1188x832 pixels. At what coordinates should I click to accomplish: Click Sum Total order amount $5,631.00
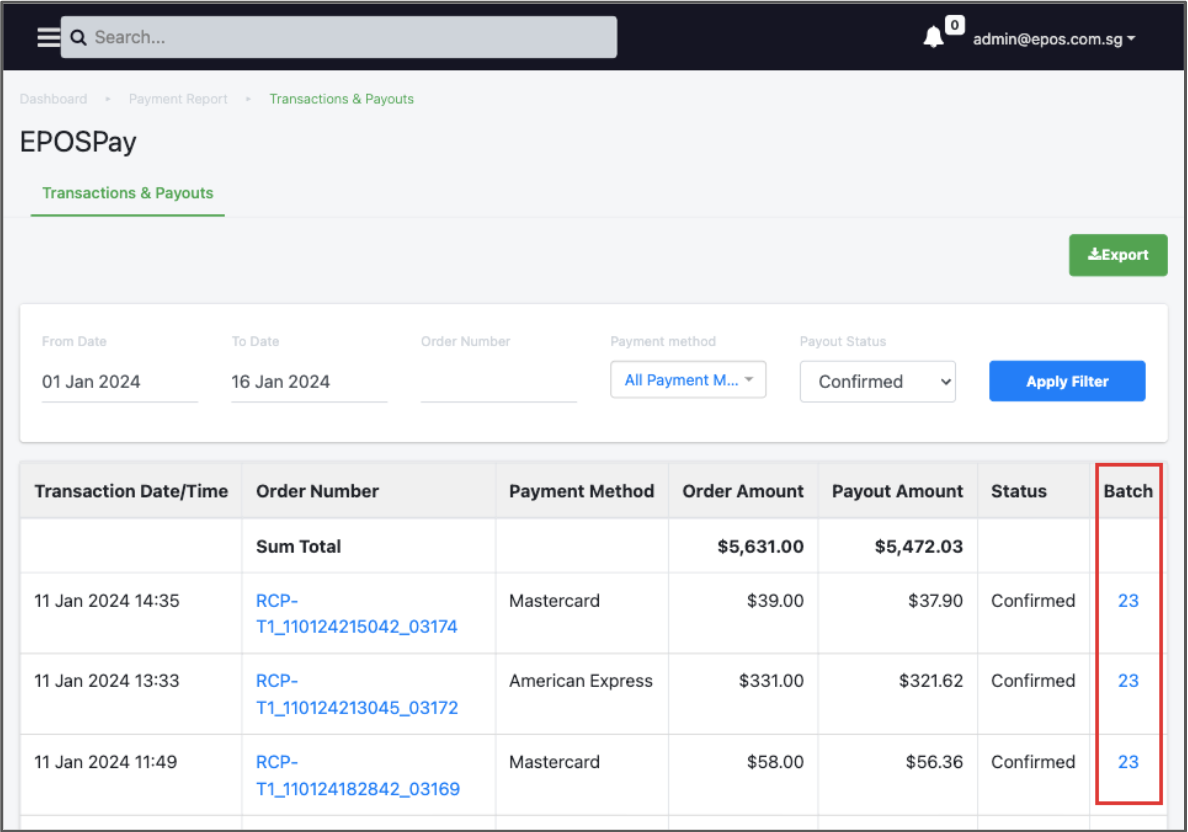tap(760, 546)
